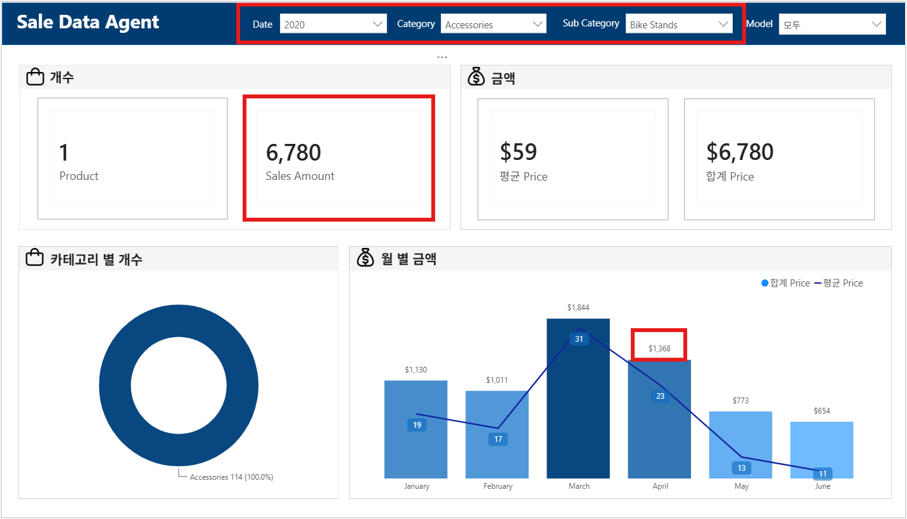Click the May bar in monthly chart
907x519 pixels.
[x=740, y=445]
